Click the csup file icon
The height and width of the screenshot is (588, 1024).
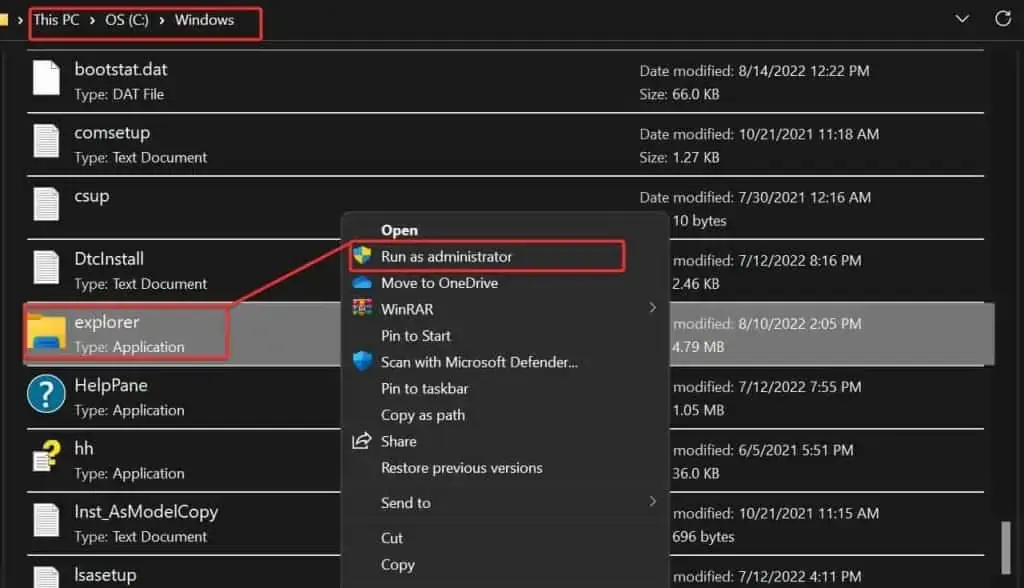46,204
